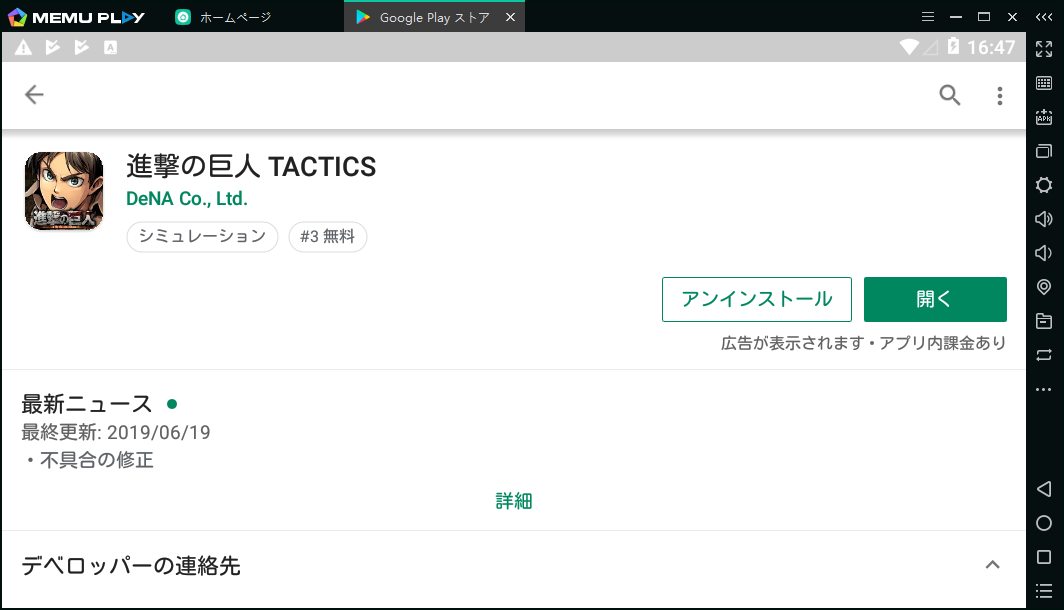The image size is (1064, 610).
Task: Open the shared folder sidebar icon
Action: [x=1044, y=321]
